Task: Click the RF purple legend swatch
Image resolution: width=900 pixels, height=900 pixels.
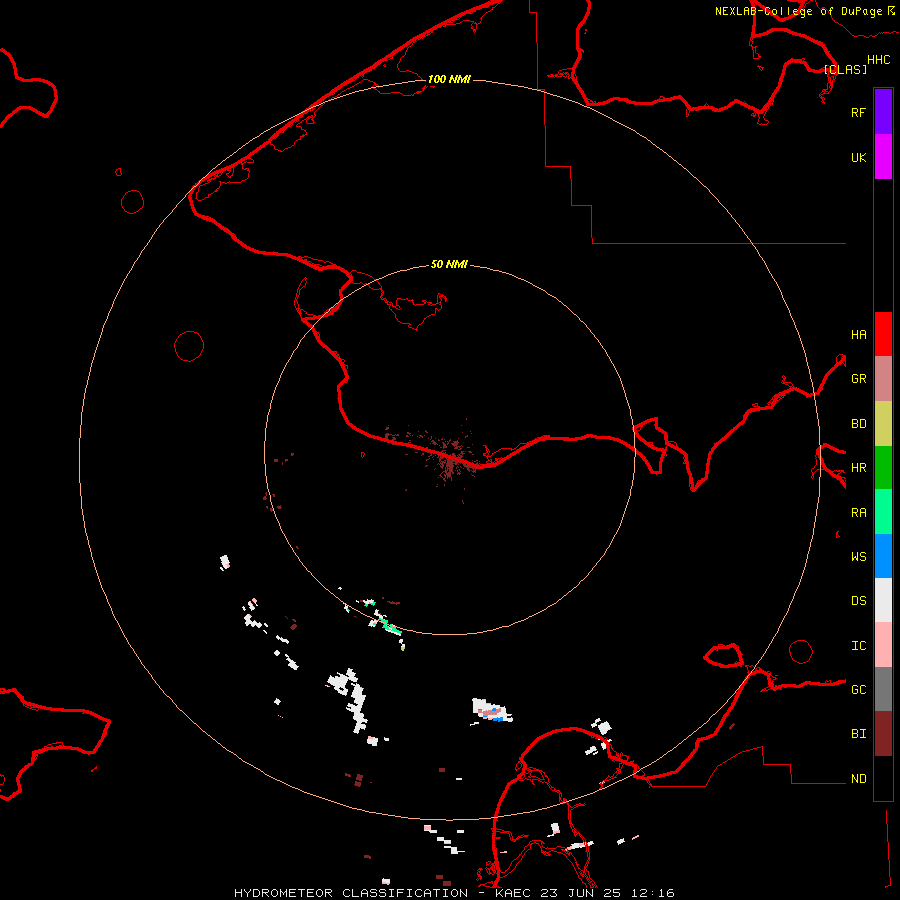Action: (x=883, y=112)
